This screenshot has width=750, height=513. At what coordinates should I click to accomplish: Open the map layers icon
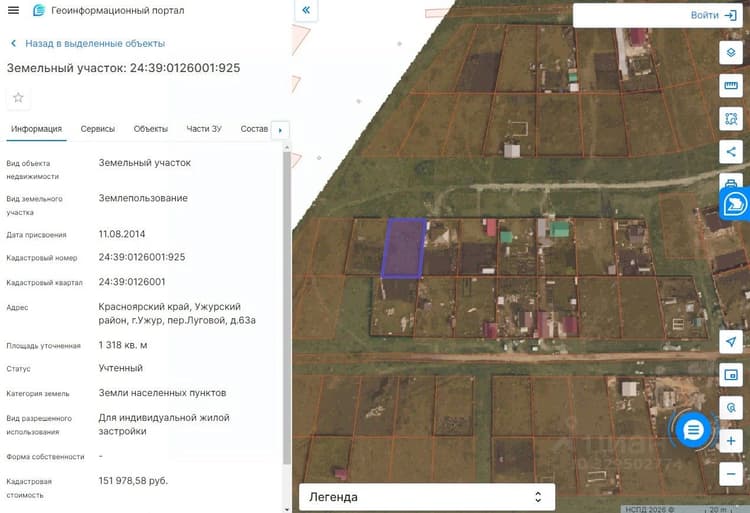pos(731,52)
